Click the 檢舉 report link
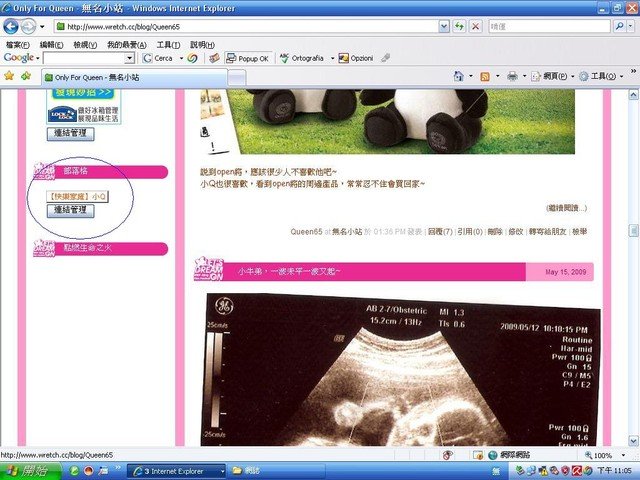Screen dimensions: 640x480 point(579,231)
